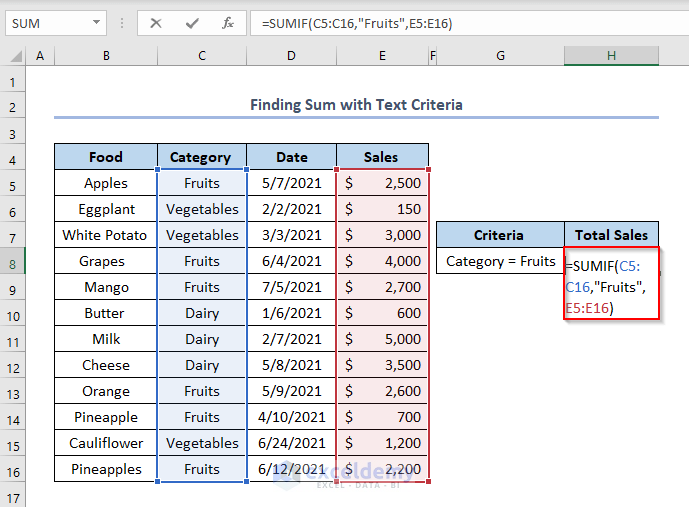Select column H header
The width and height of the screenshot is (689, 507).
[x=611, y=57]
